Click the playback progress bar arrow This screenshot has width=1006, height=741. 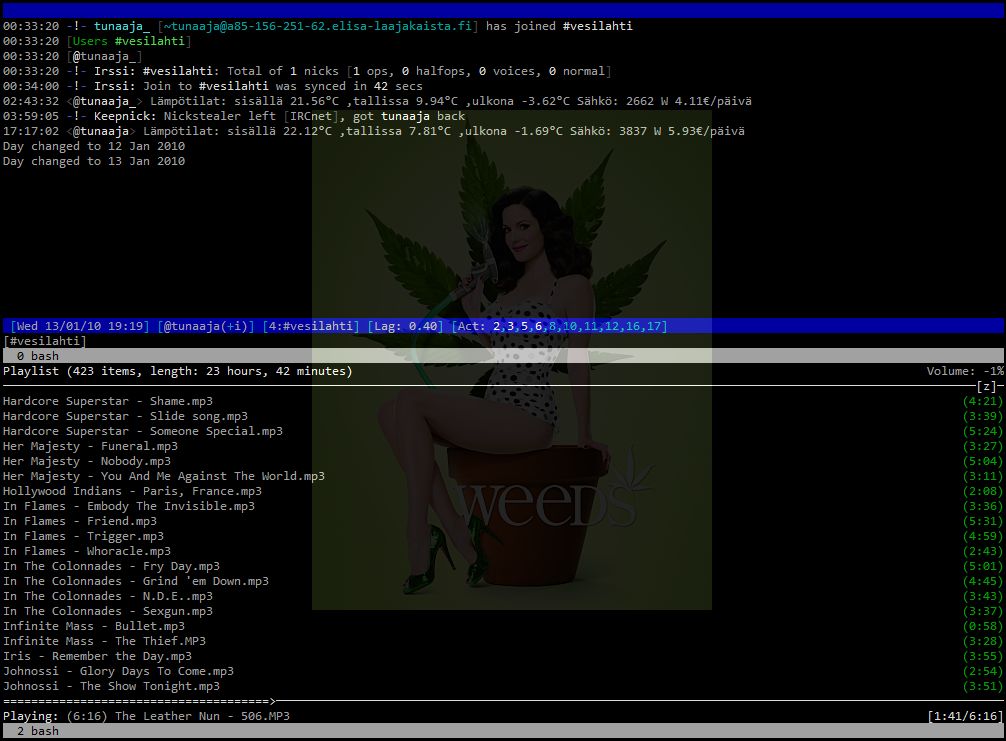273,701
